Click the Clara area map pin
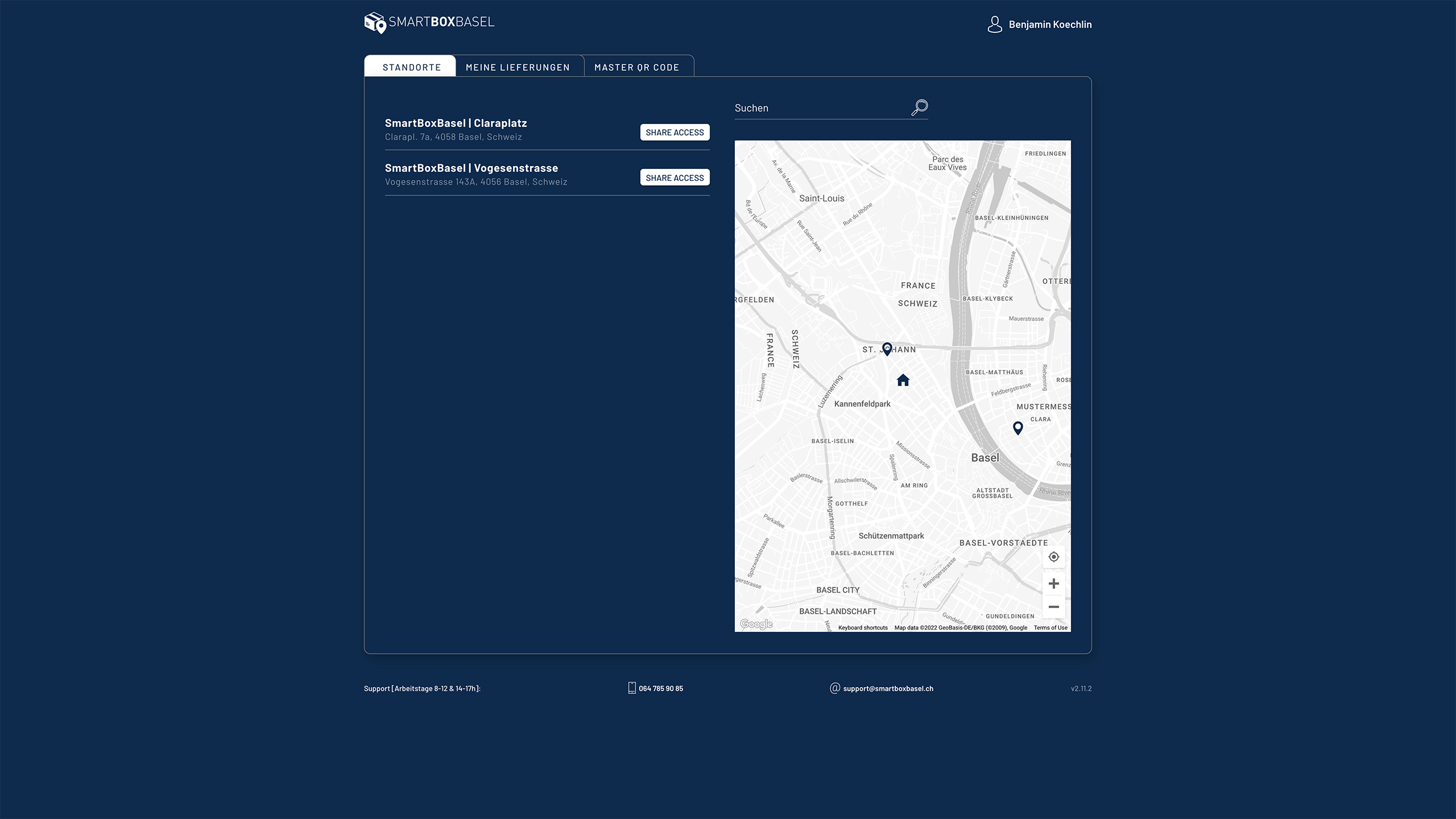 coord(1018,427)
